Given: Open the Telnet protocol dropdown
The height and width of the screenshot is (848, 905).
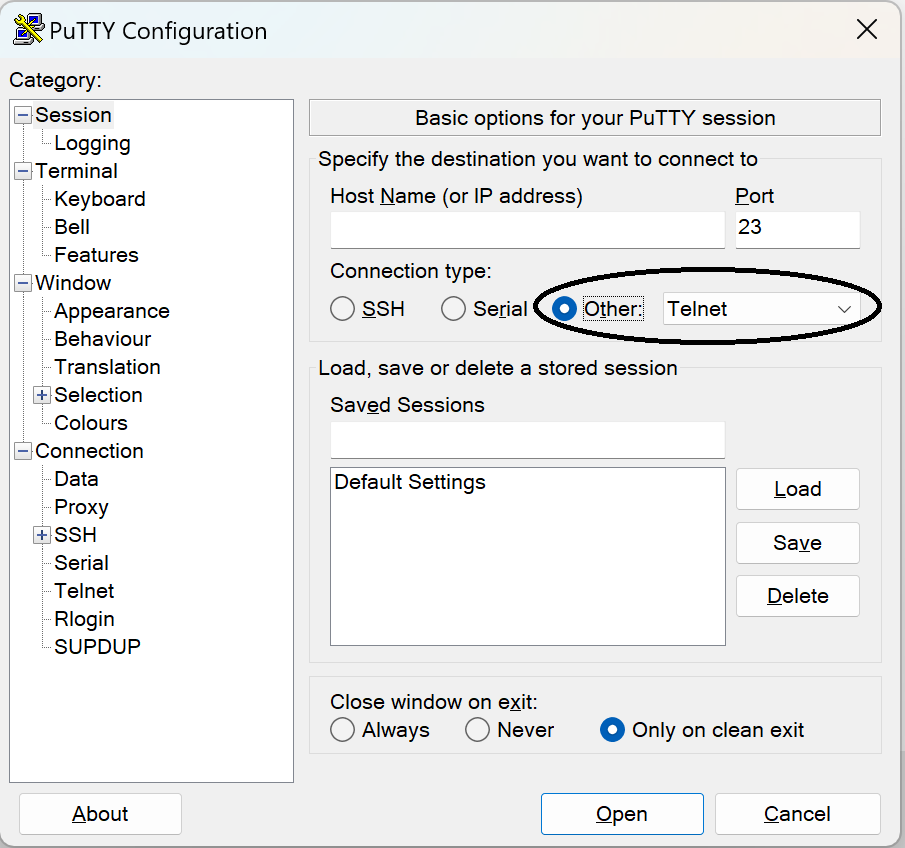Looking at the screenshot, I should (x=761, y=309).
